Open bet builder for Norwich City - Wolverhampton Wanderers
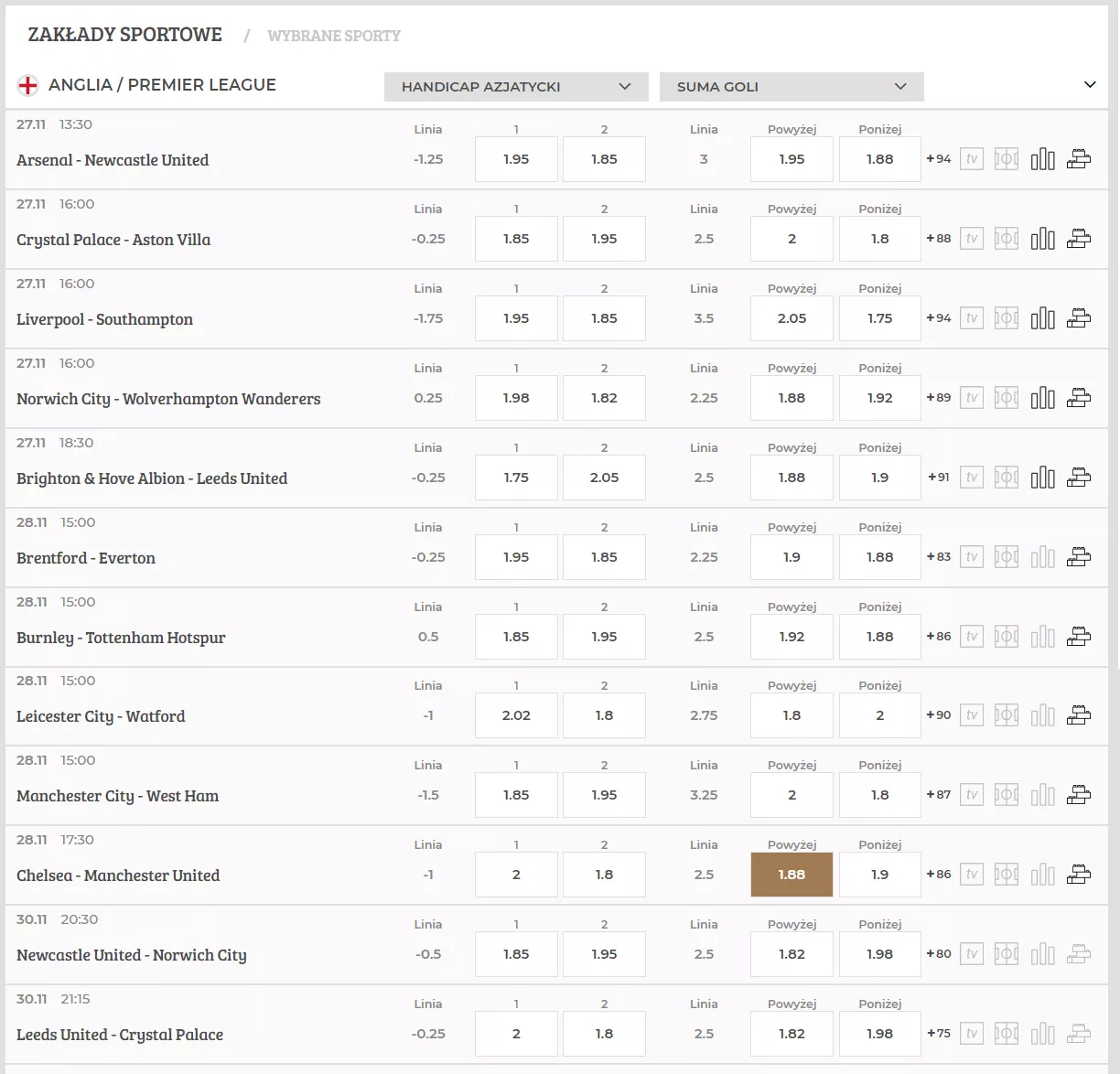Viewport: 1120px width, 1074px height. pos(1079,398)
